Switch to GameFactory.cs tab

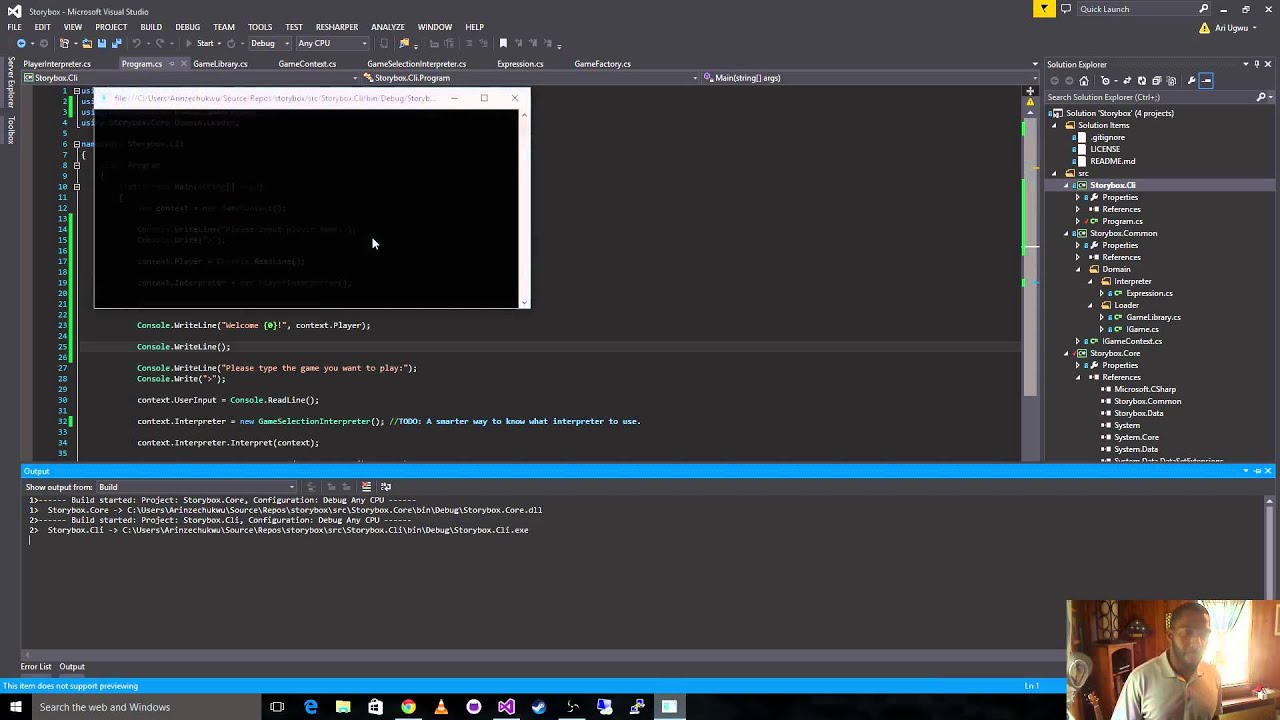pyautogui.click(x=602, y=64)
